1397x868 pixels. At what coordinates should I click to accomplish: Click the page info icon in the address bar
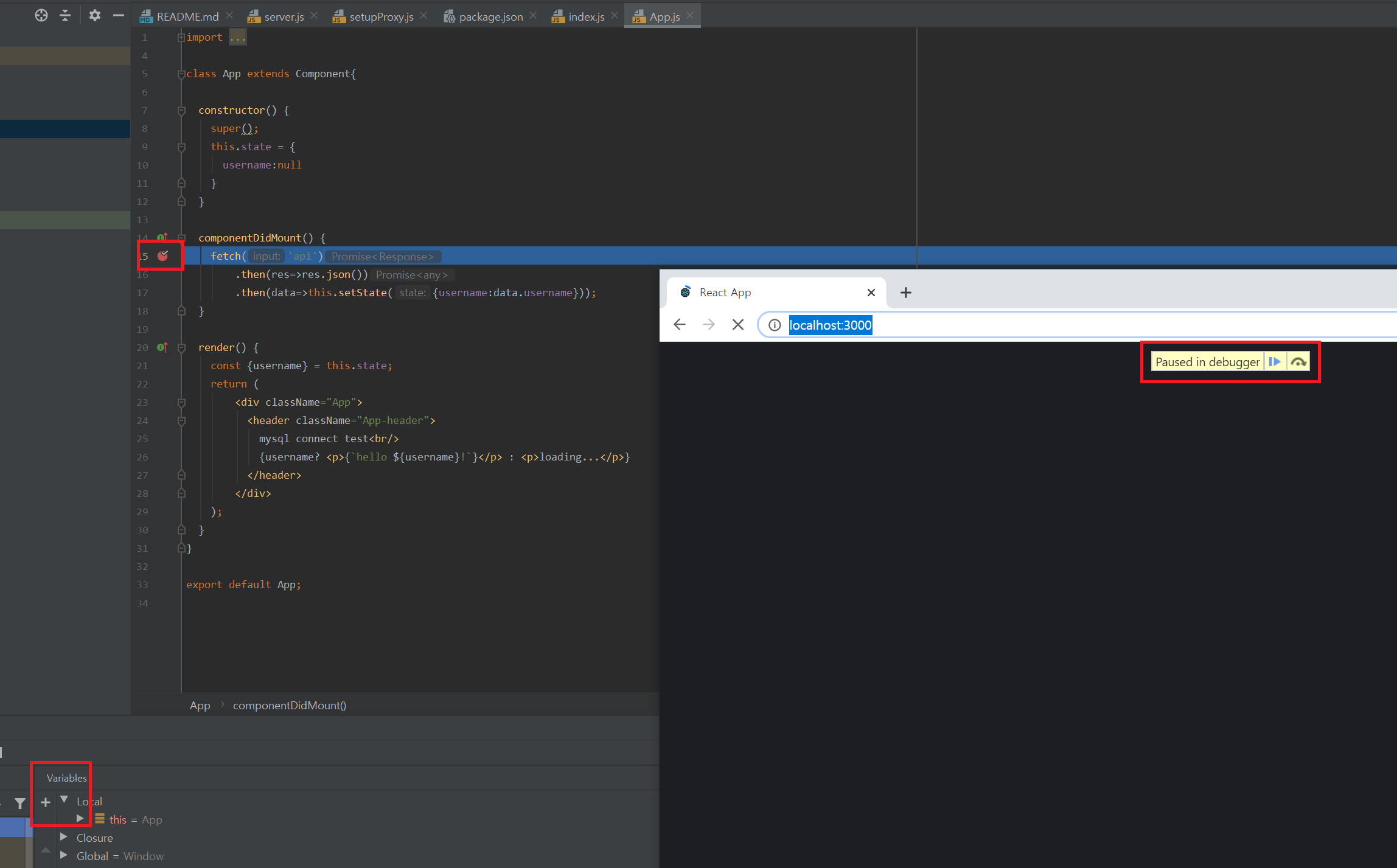(774, 325)
